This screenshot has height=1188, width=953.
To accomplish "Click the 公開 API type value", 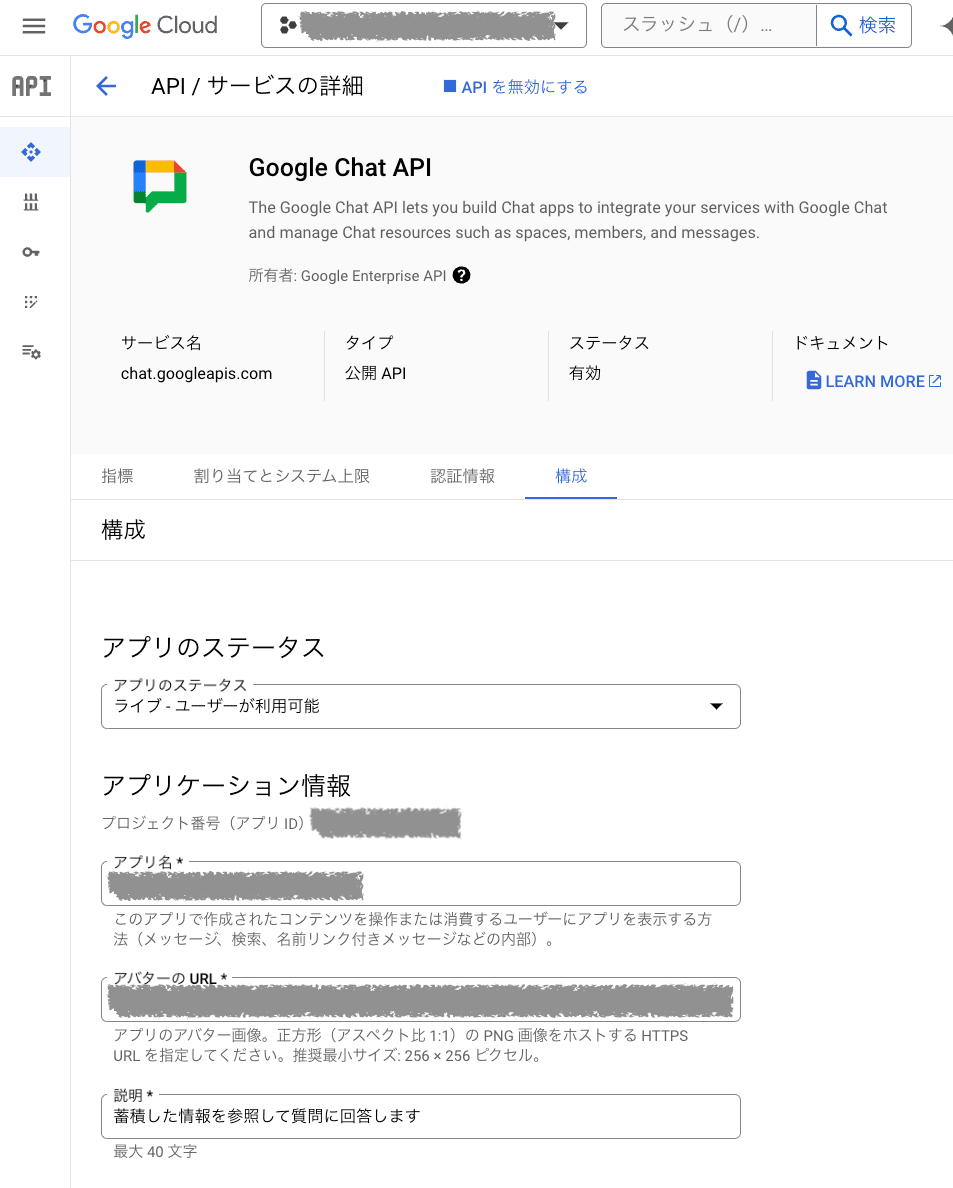I will [376, 374].
